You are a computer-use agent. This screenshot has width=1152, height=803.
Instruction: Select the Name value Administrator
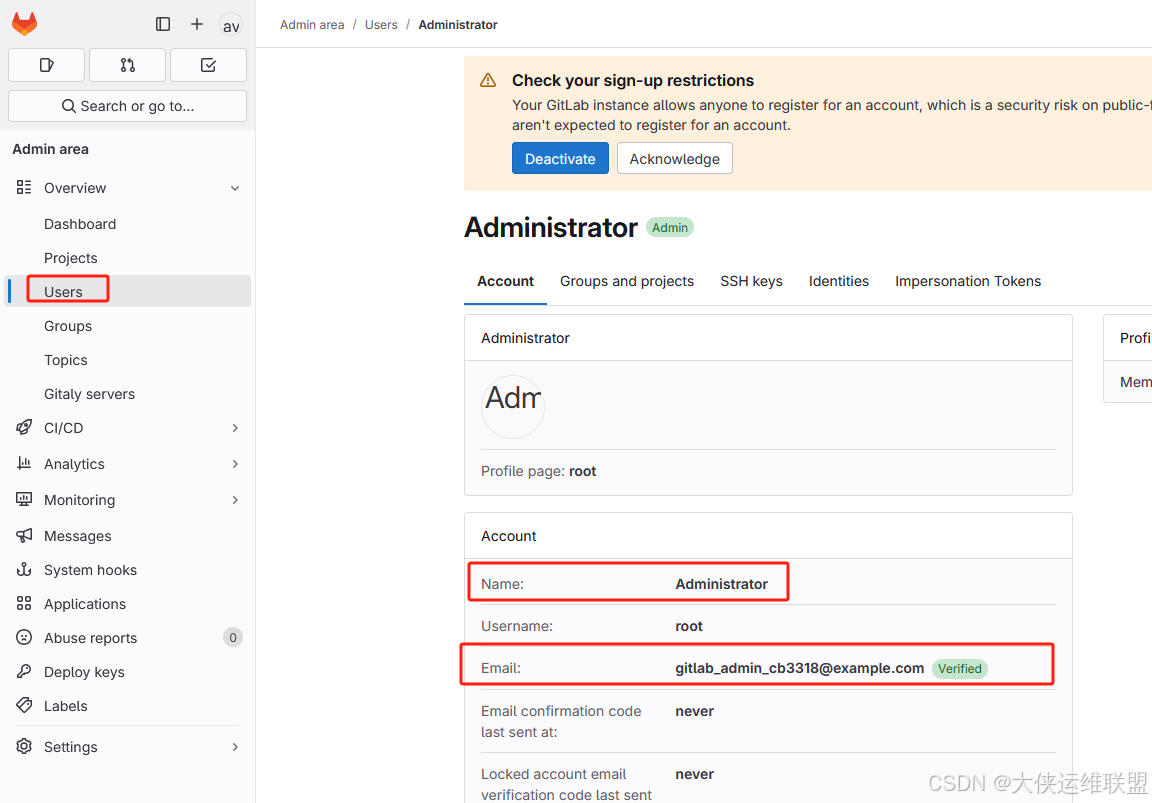(x=721, y=584)
